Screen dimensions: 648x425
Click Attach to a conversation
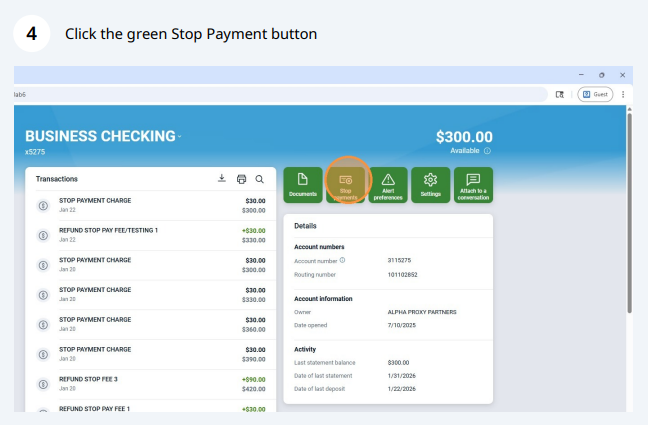point(474,184)
